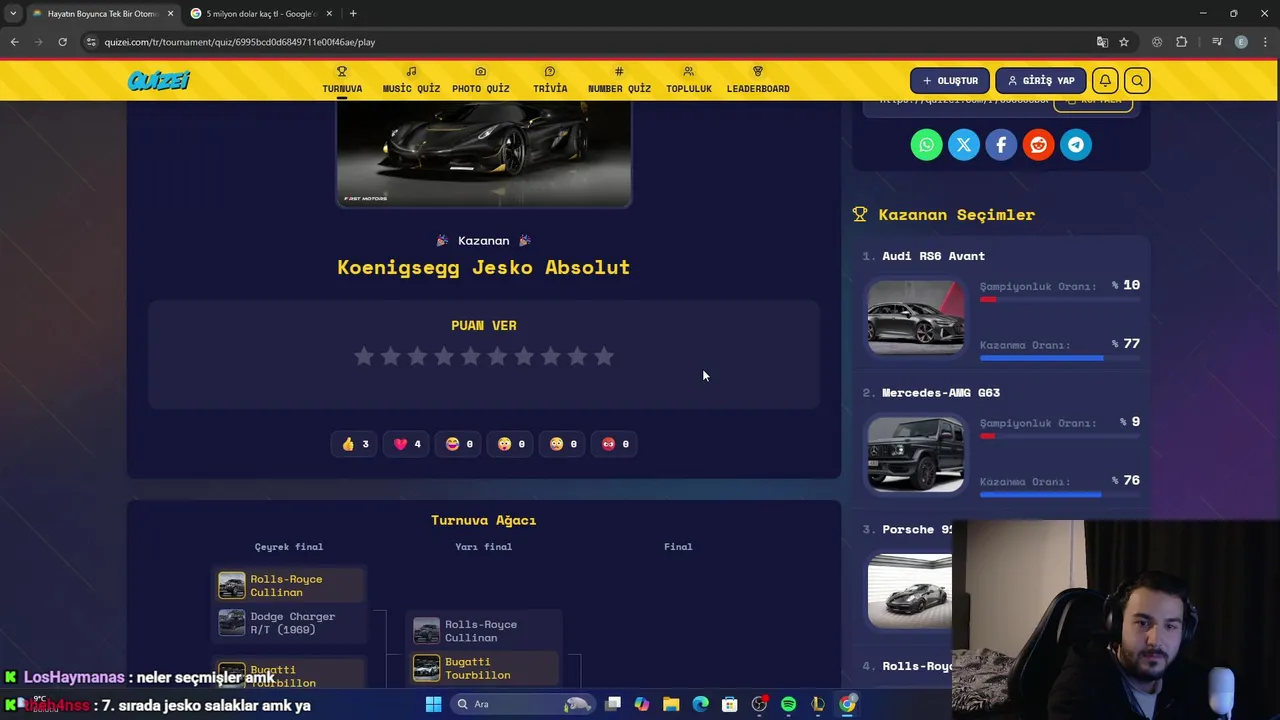The height and width of the screenshot is (720, 1280).
Task: React with the heart emoji
Action: pyautogui.click(x=407, y=444)
